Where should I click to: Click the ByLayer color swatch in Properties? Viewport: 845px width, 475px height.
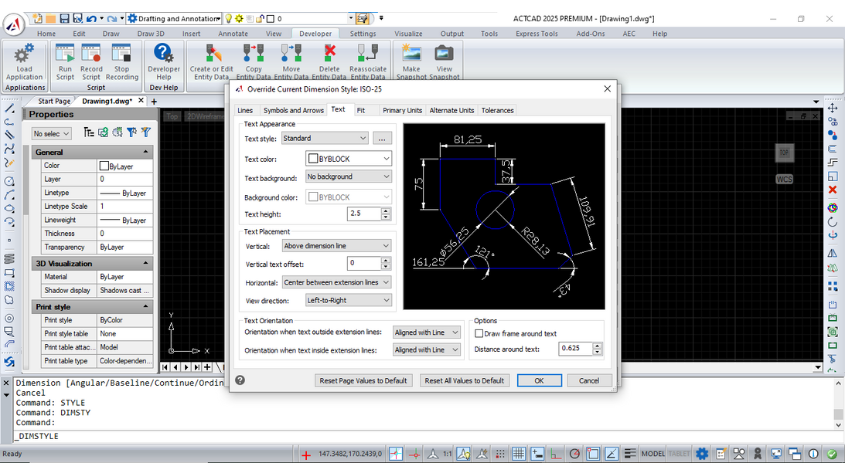pyautogui.click(x=104, y=166)
